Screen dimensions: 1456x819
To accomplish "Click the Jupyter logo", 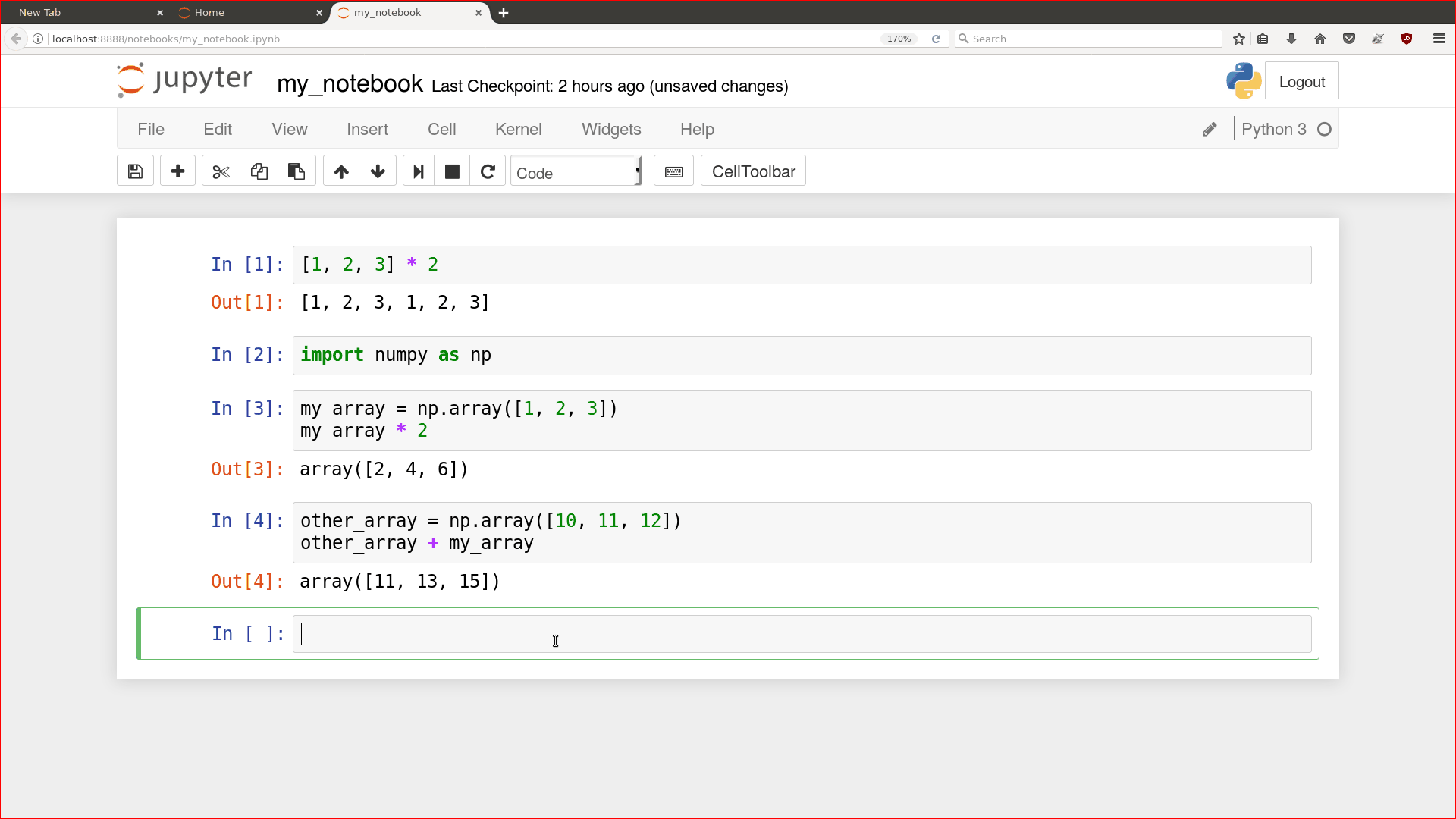I will (184, 80).
